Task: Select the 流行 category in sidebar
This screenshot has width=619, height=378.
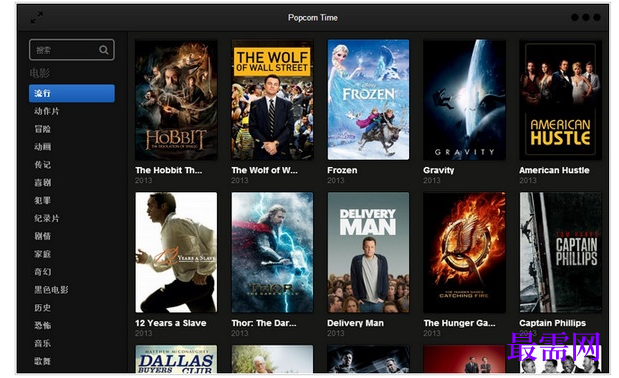Action: (72, 93)
